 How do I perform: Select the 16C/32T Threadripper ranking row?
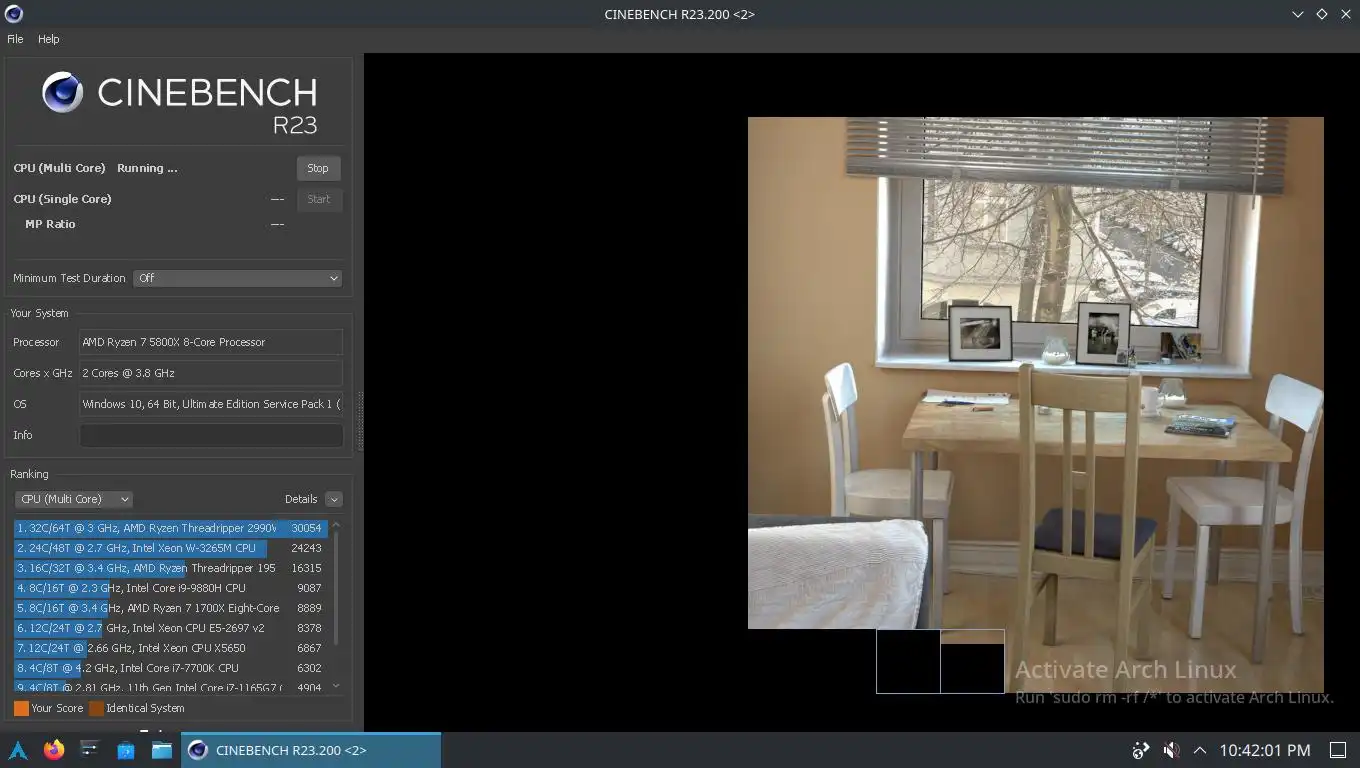click(x=170, y=568)
